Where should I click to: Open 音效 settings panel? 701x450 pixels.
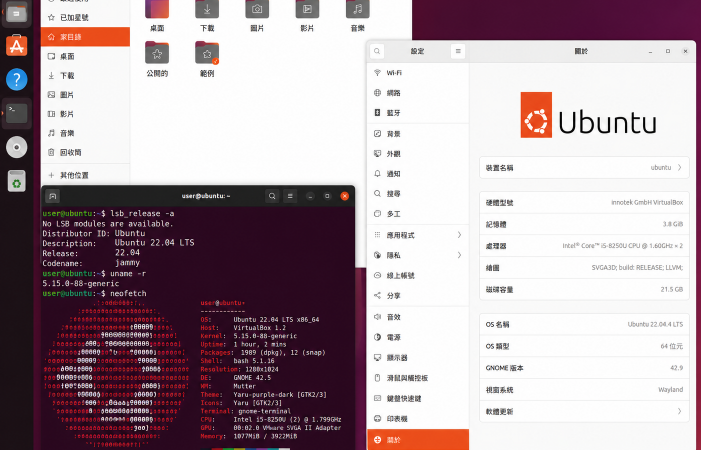tap(418, 317)
